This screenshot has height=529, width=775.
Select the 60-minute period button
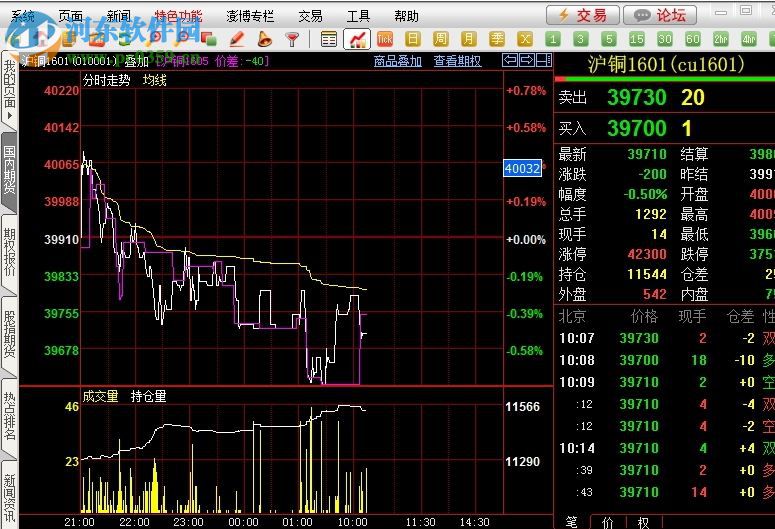click(x=693, y=39)
